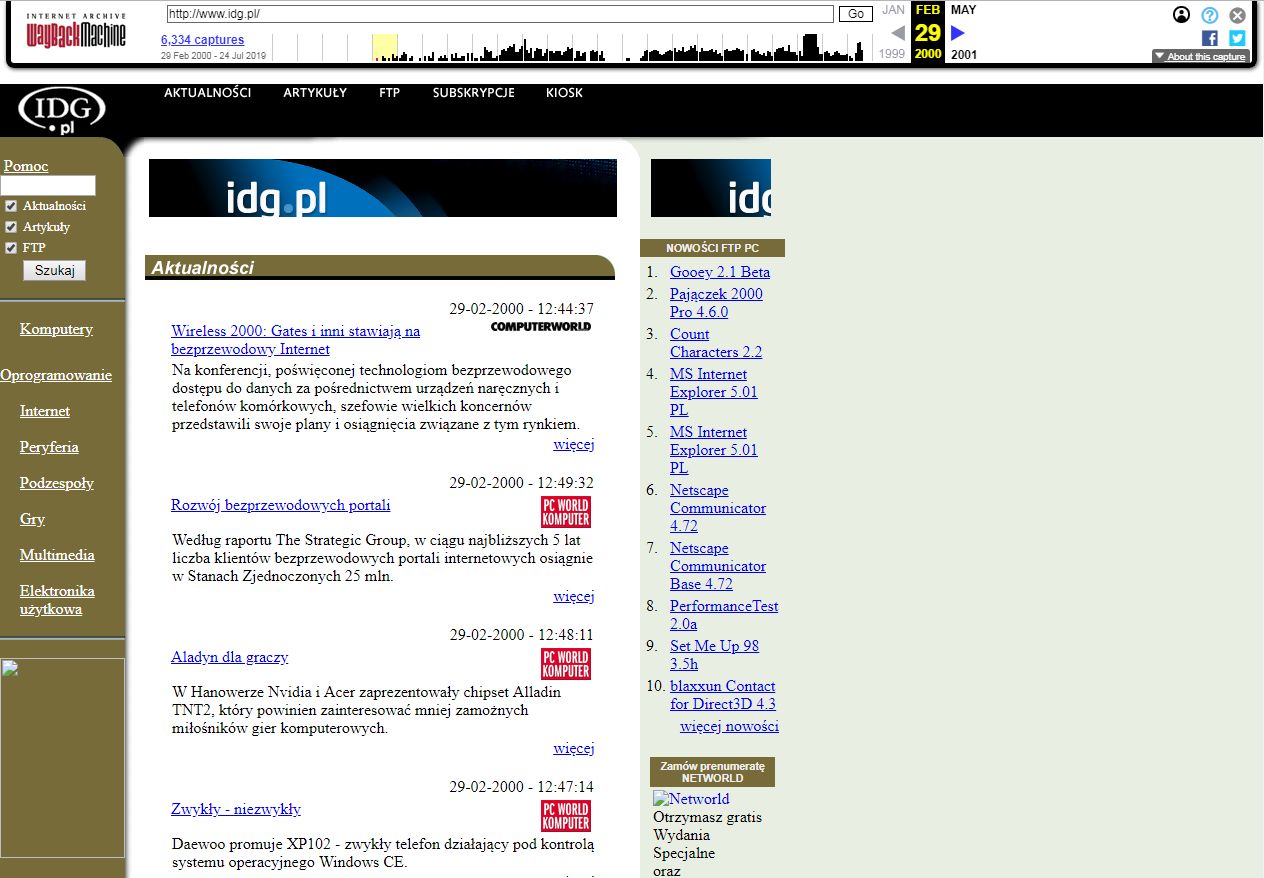Close the Wayback toolbar with X icon

coord(1238,15)
